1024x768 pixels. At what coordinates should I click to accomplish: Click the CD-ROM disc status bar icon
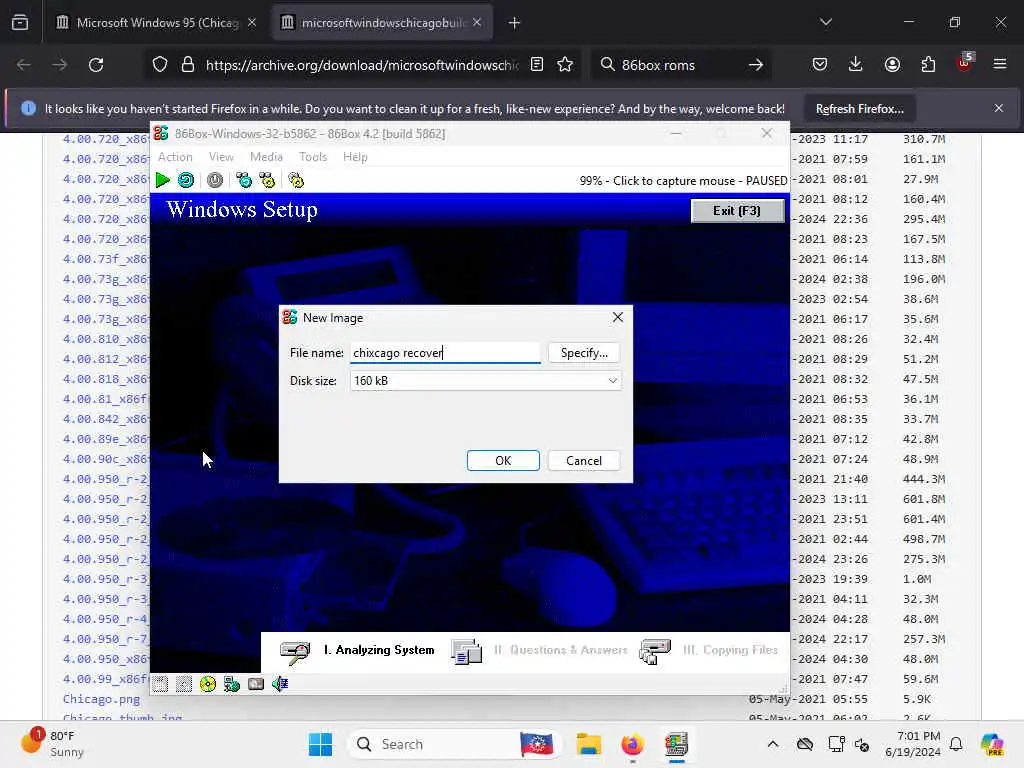pos(208,684)
